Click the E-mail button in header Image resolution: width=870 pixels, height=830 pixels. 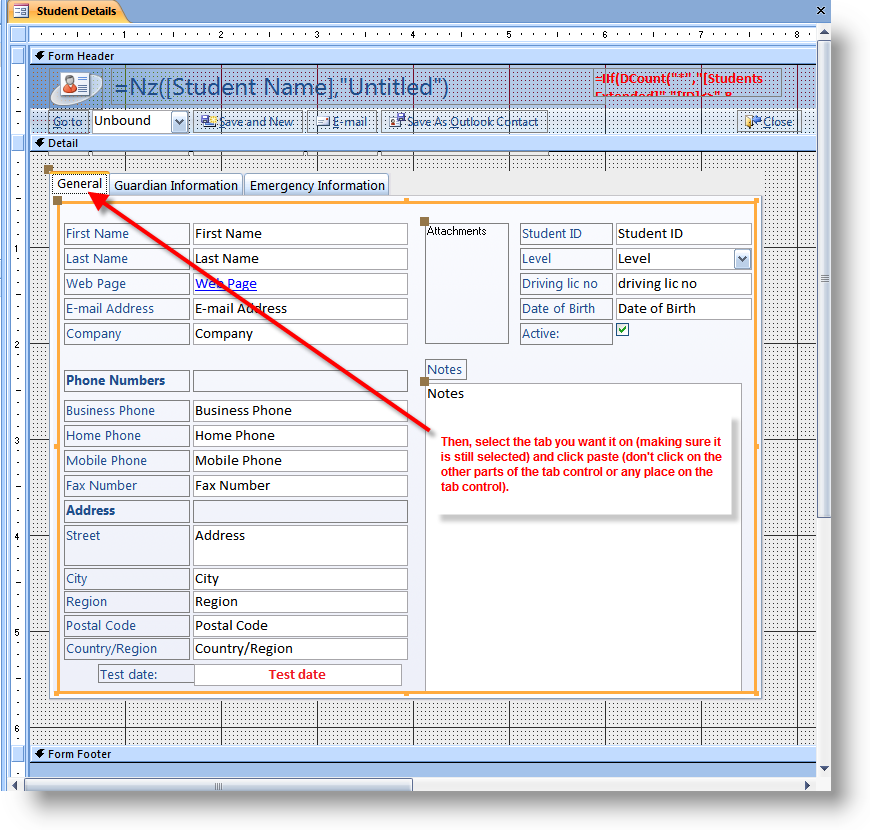342,122
